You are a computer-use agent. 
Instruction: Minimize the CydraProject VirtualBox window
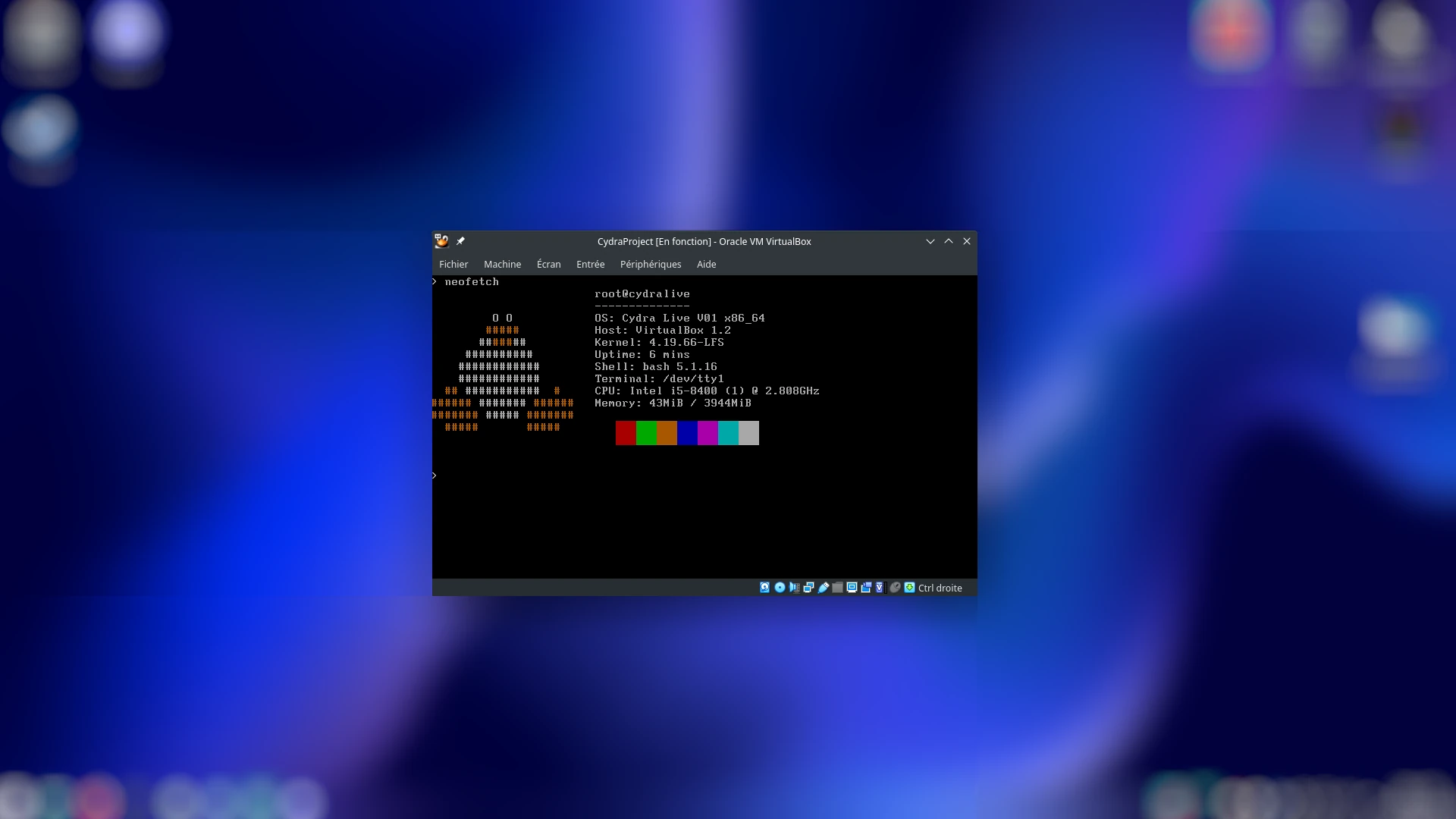(x=930, y=241)
